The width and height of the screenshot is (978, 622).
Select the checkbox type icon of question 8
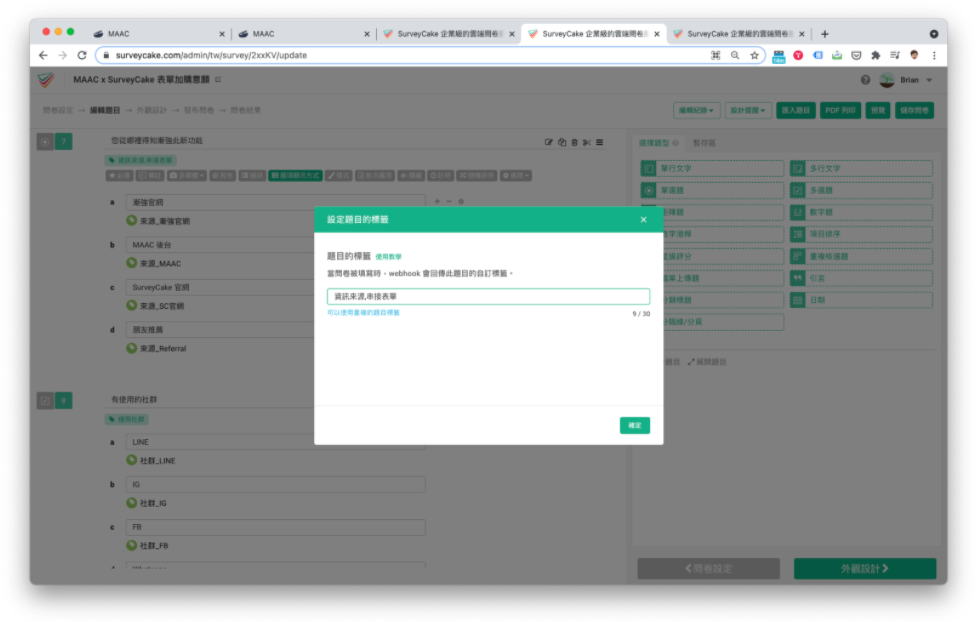coord(45,401)
